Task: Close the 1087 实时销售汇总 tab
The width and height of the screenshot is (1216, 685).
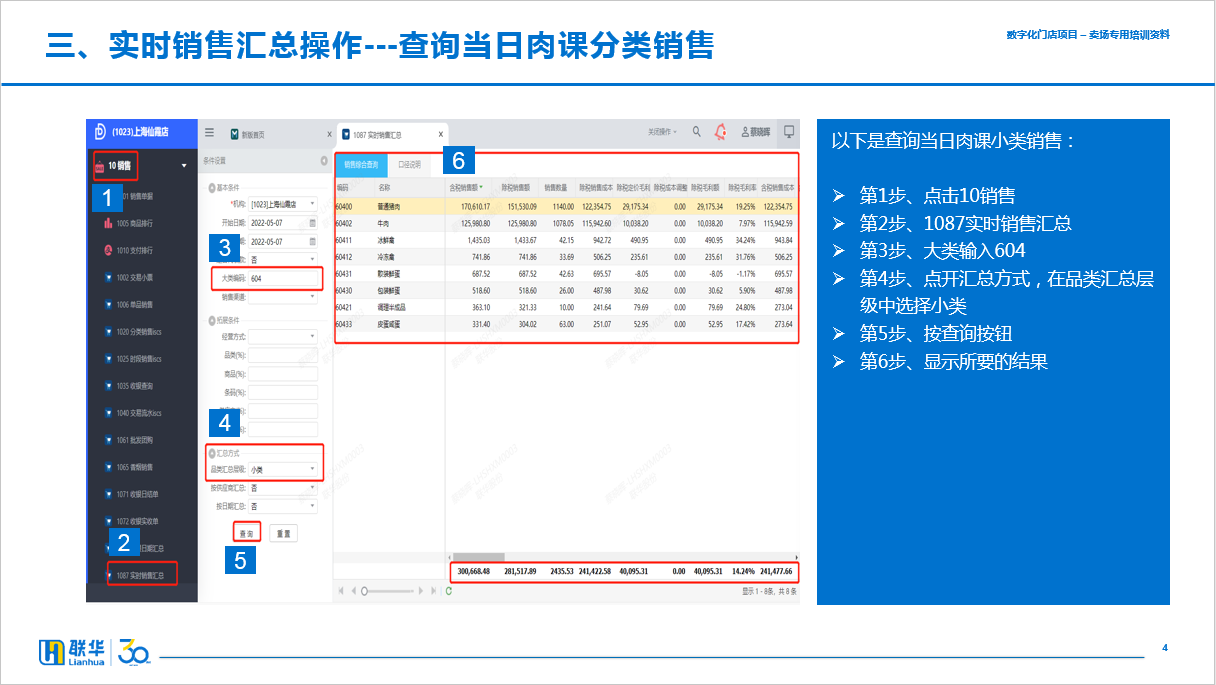Action: point(441,134)
